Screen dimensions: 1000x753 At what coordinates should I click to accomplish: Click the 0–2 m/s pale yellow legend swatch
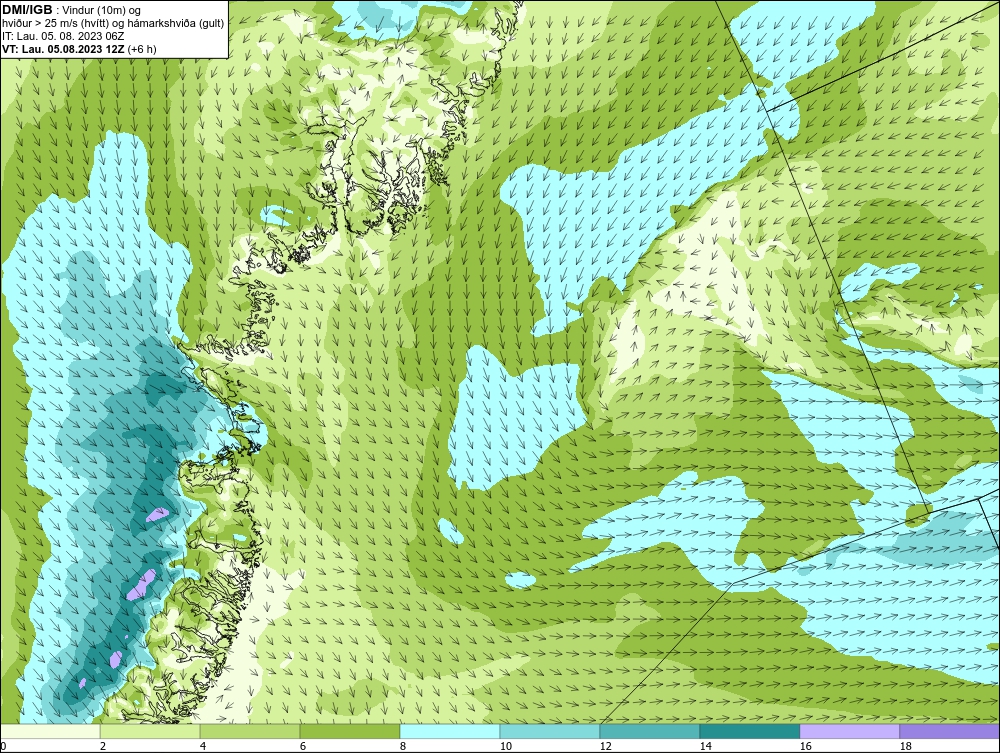pos(50,731)
